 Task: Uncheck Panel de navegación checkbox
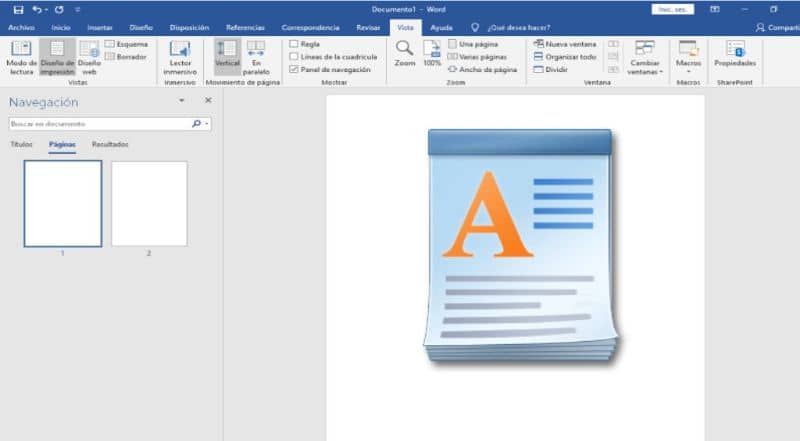point(293,69)
